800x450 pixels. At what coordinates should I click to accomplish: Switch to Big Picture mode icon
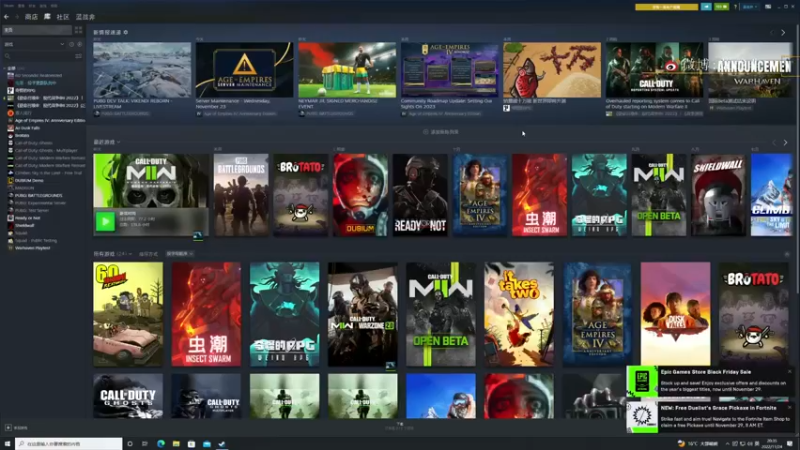pyautogui.click(x=768, y=7)
